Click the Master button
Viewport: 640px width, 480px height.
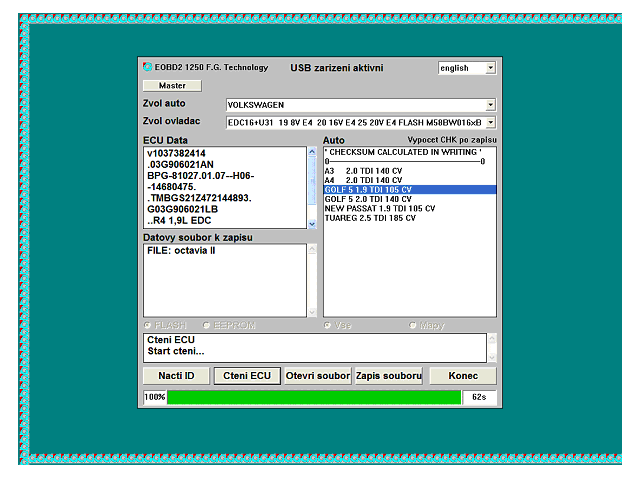pos(172,86)
